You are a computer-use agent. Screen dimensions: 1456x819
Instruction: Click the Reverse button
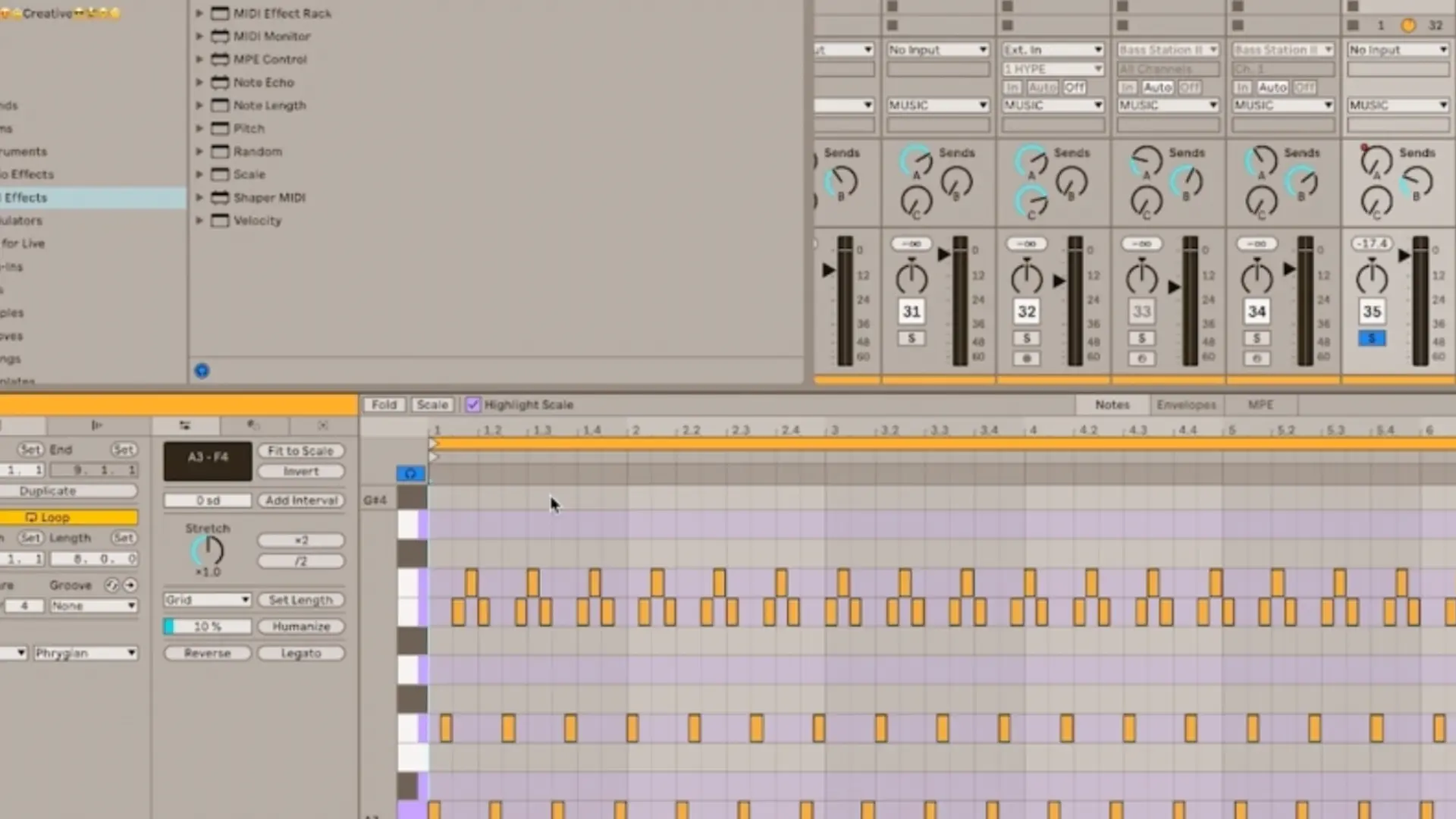click(x=207, y=653)
